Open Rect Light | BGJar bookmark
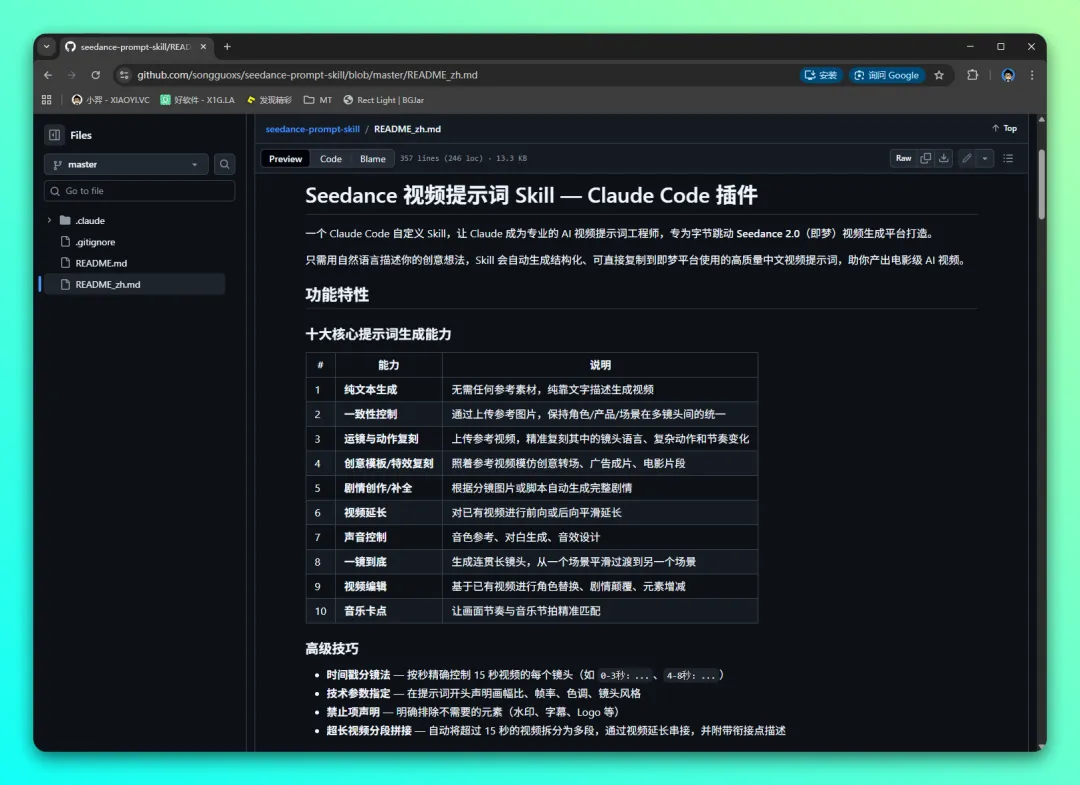1080x785 pixels. 384,100
